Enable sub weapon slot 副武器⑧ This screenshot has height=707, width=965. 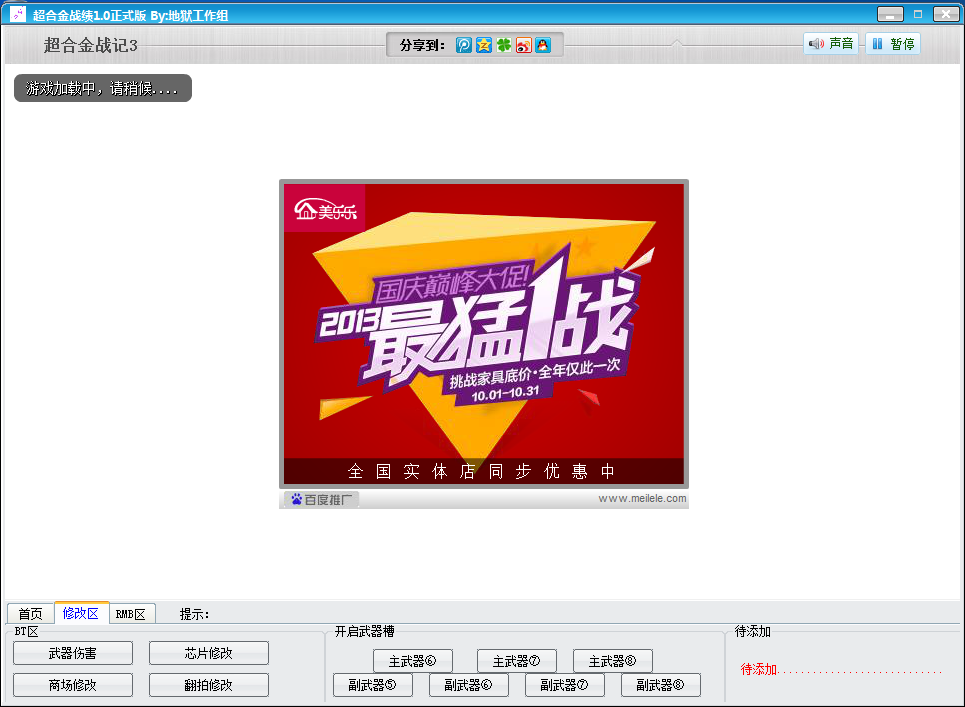click(x=660, y=685)
